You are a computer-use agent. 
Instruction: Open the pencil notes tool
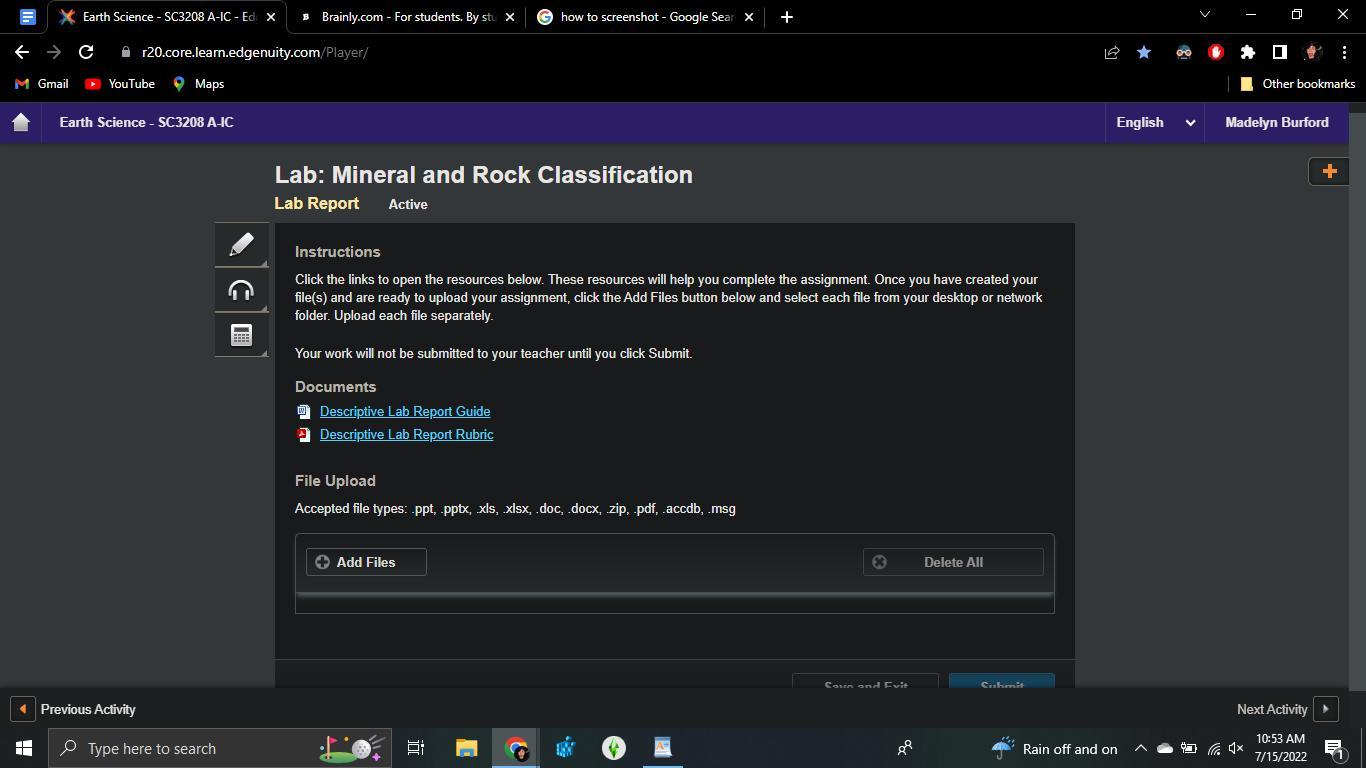241,245
